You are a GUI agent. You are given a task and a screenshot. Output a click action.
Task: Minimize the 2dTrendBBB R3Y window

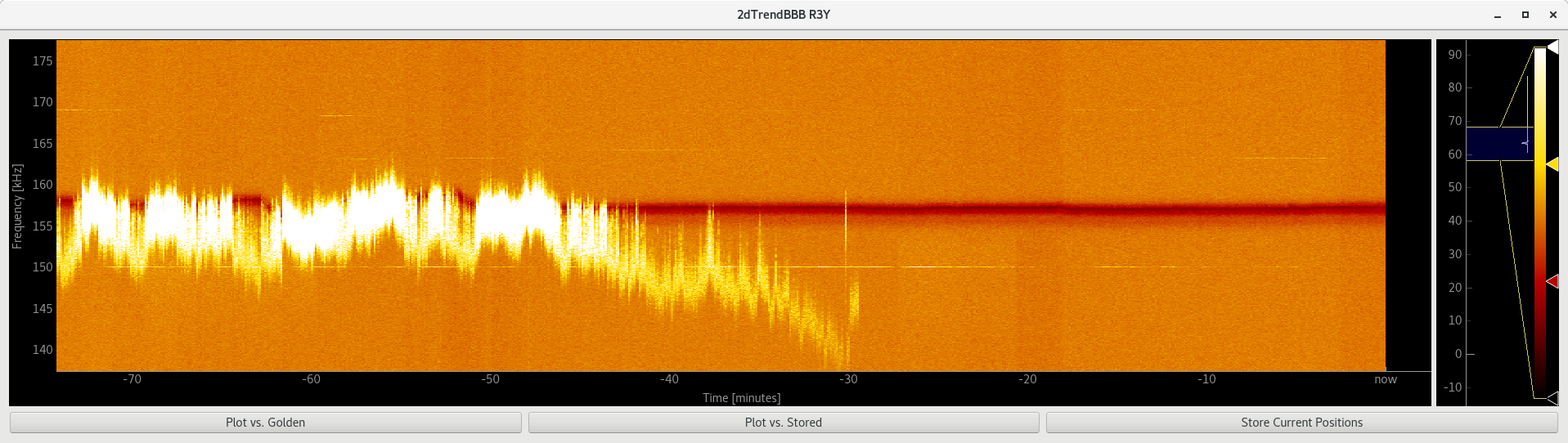[x=1498, y=15]
